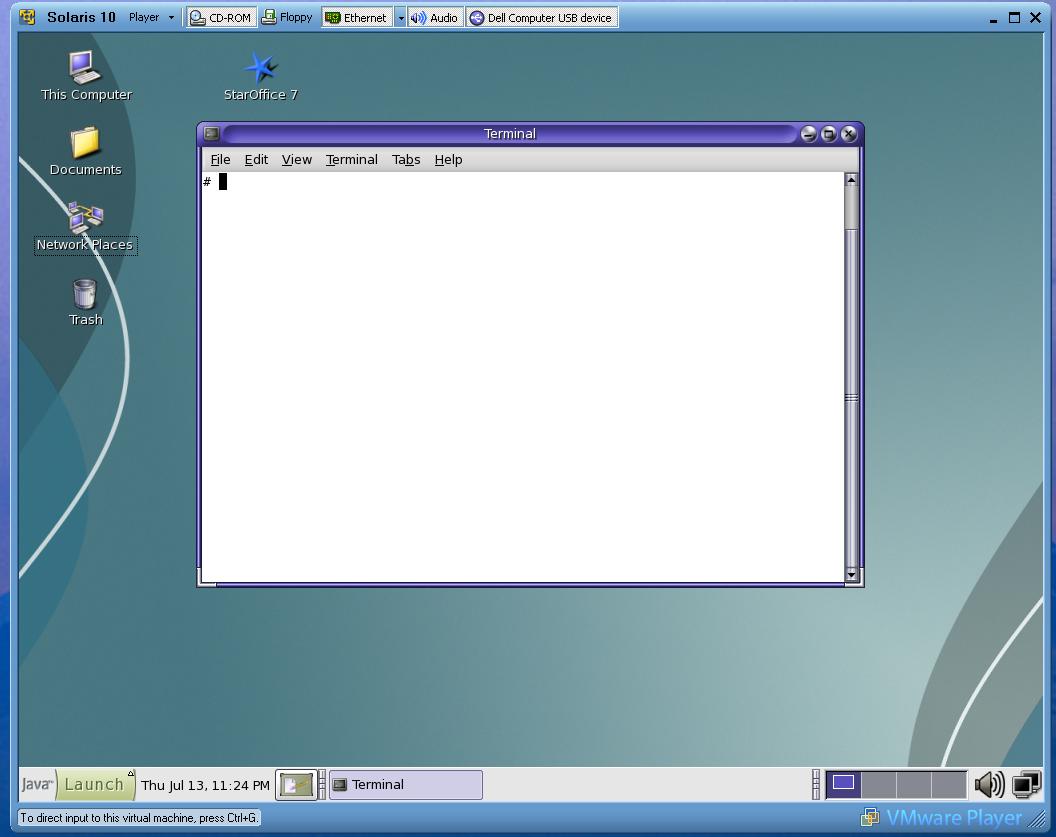
Task: Click terminal scrollbar up arrow
Action: [851, 180]
